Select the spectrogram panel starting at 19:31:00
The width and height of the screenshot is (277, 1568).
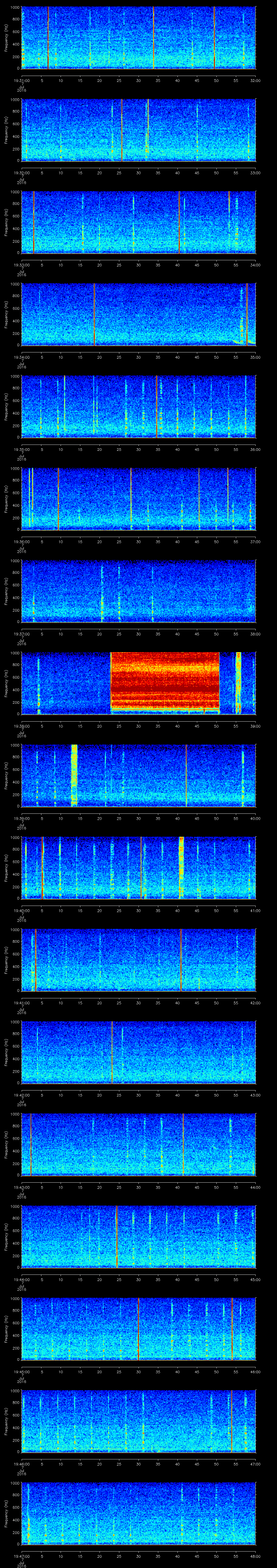tap(138, 38)
